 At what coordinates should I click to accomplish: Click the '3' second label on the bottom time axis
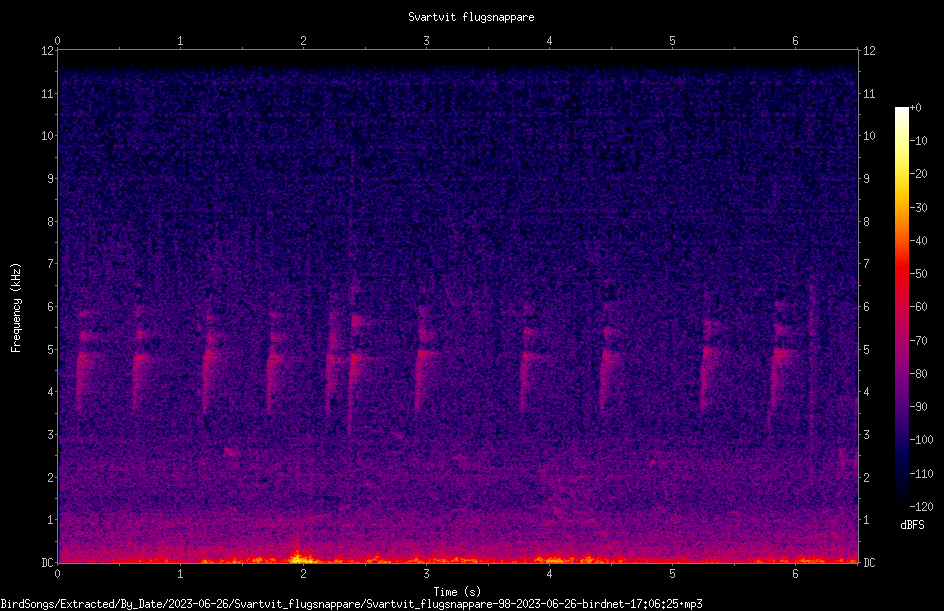(x=426, y=574)
